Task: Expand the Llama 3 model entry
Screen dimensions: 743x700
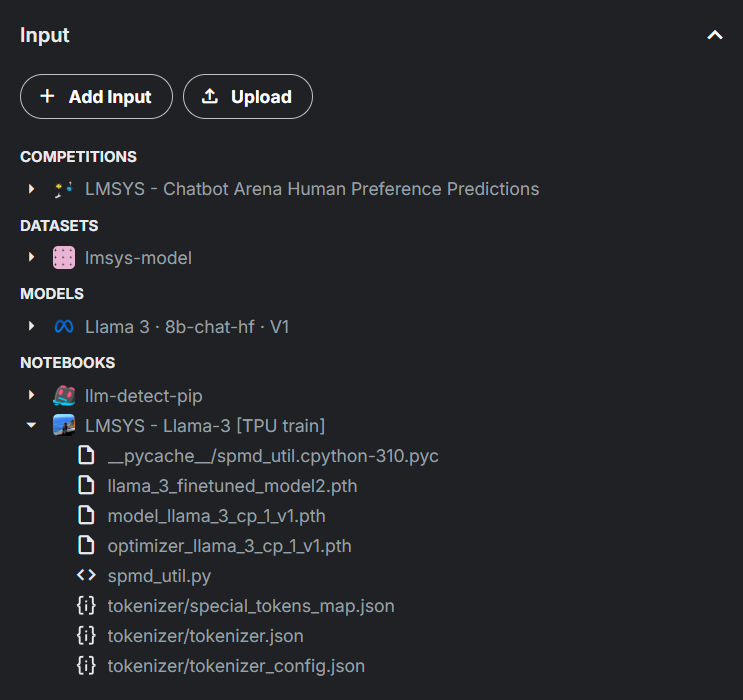Action: click(x=31, y=327)
